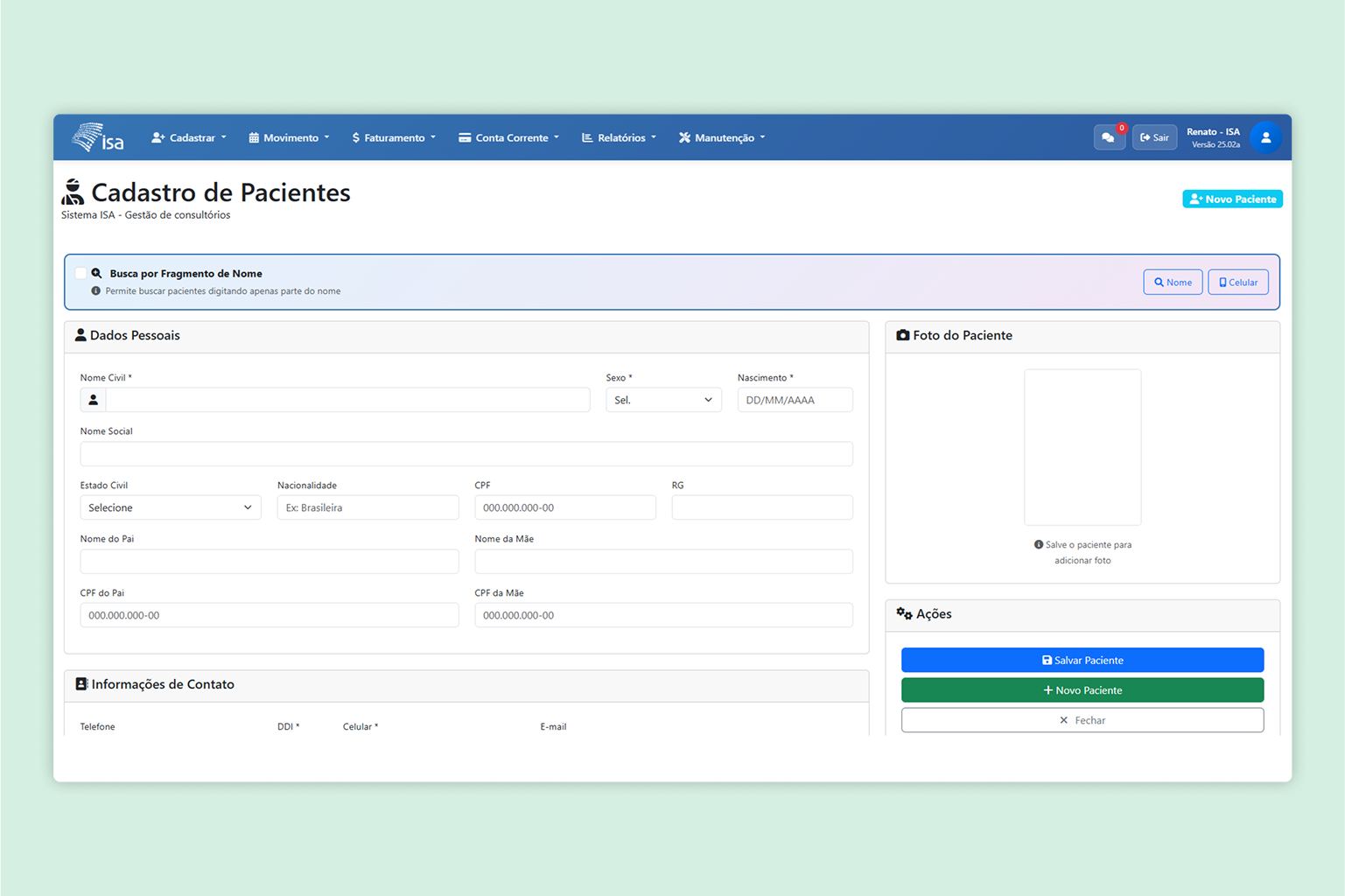The width and height of the screenshot is (1345, 896).
Task: Search by Celular button
Action: pos(1237,283)
